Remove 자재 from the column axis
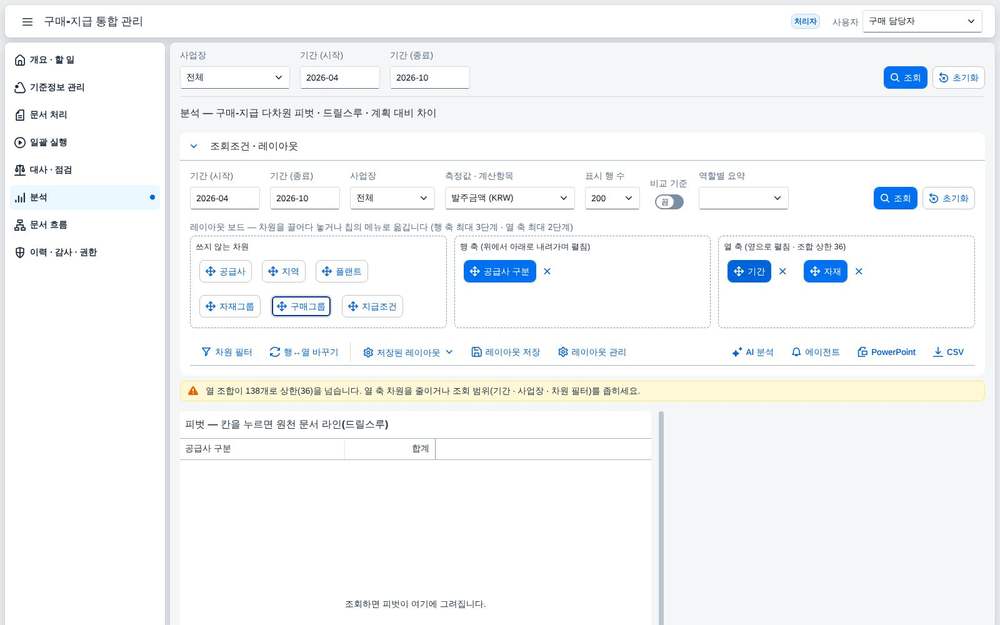Screen dimensions: 1000x625 point(858,271)
